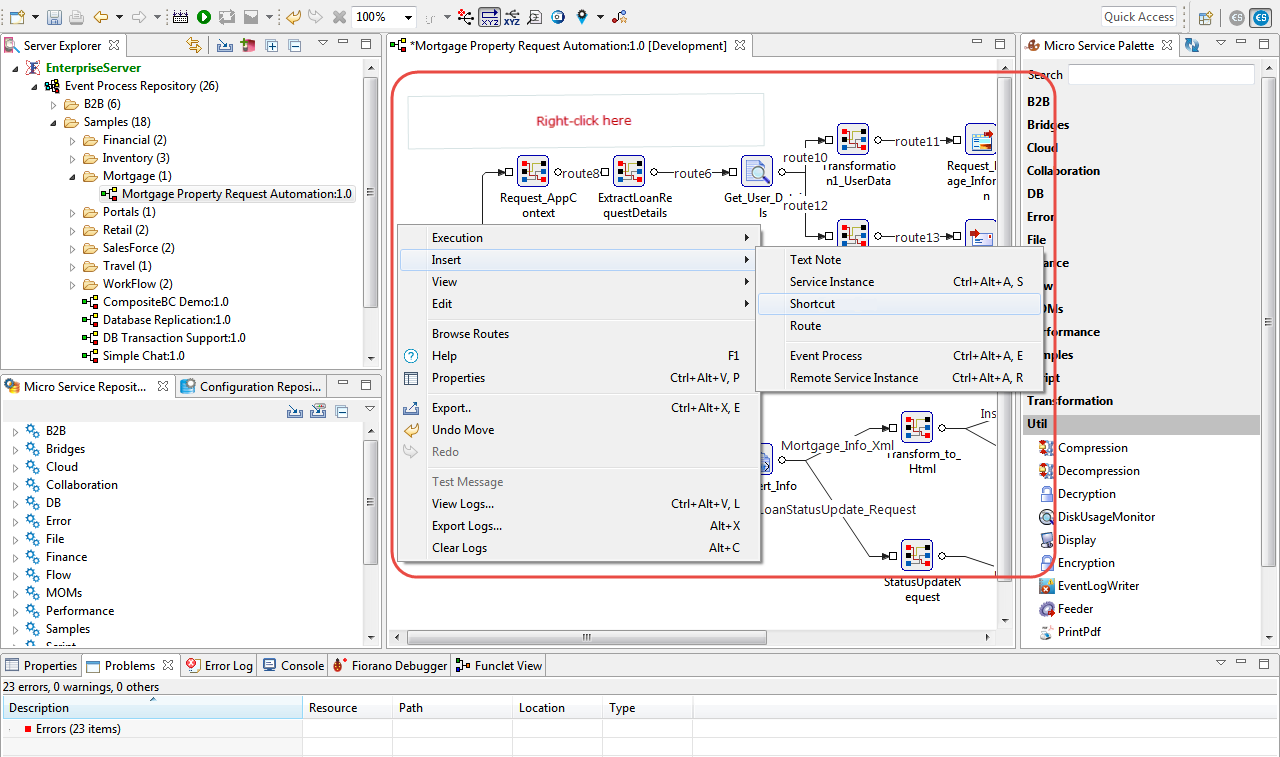Click the Save icon in the toolbar
Screen dimensions: 1280x757
[54, 17]
